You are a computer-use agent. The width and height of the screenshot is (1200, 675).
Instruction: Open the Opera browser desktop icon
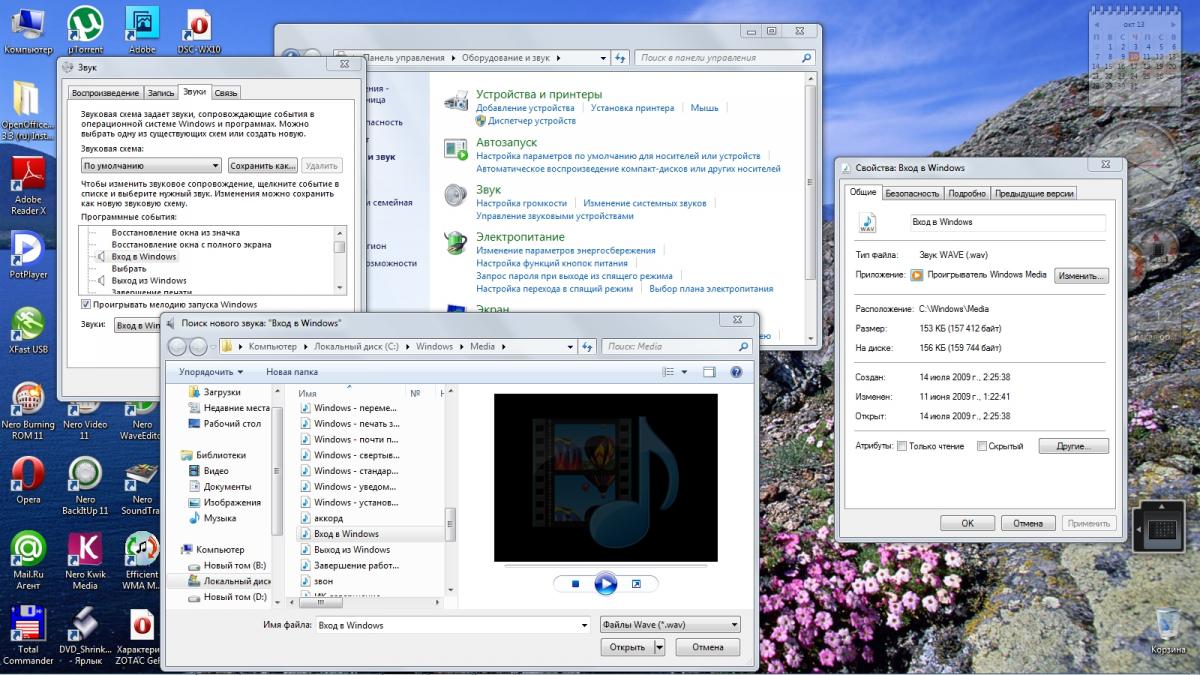pyautogui.click(x=28, y=474)
